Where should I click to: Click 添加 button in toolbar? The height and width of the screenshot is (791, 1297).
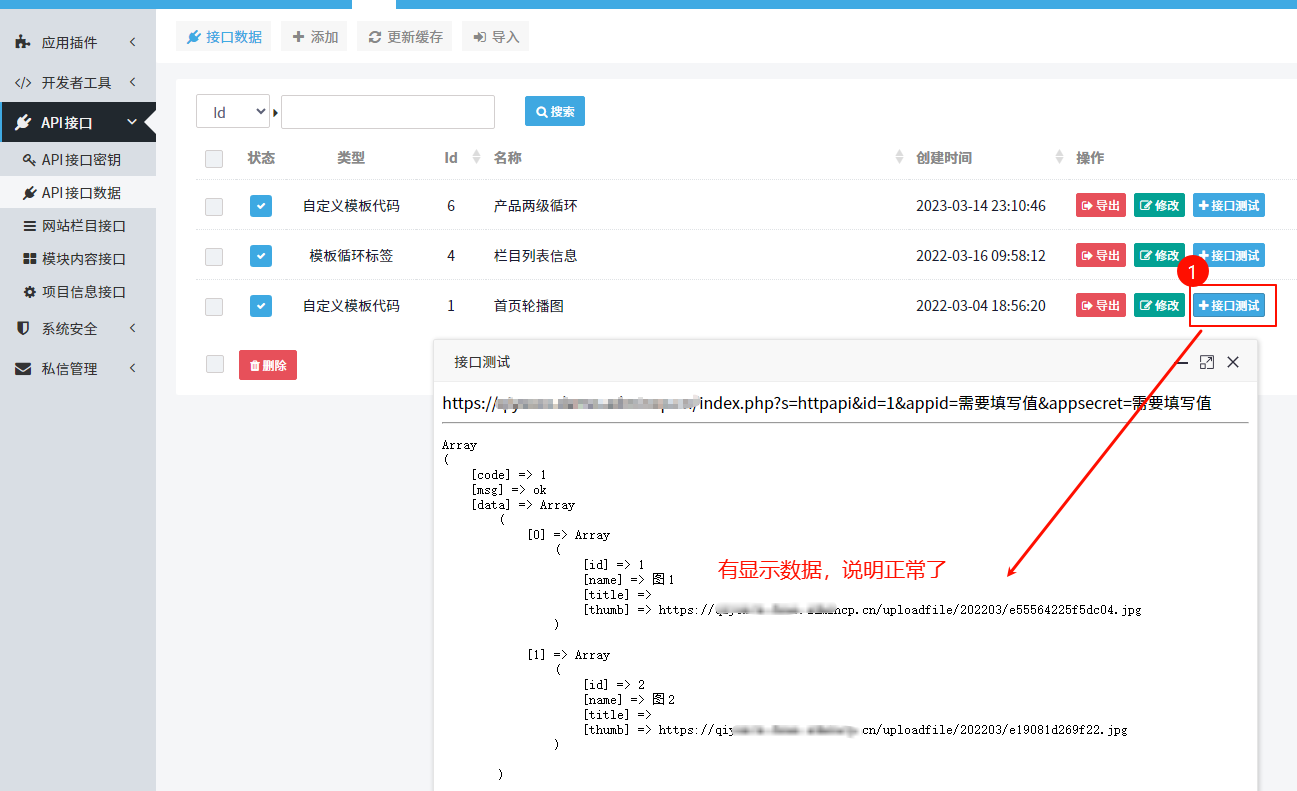[x=315, y=37]
